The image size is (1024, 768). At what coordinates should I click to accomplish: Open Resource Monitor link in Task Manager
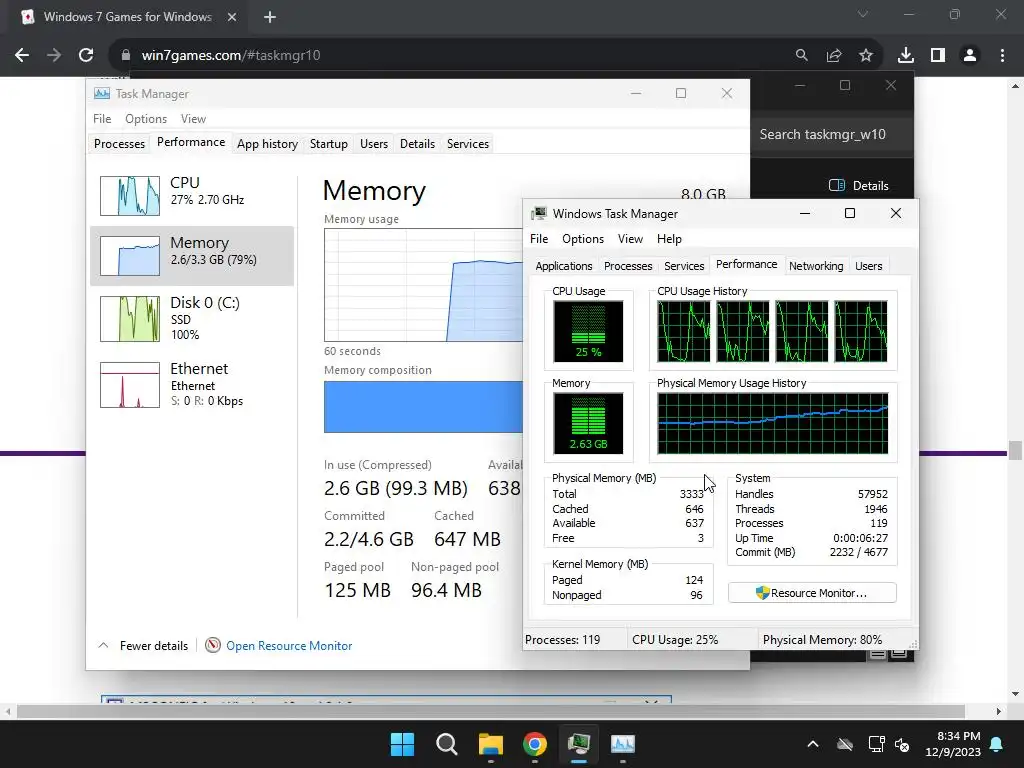pyautogui.click(x=289, y=645)
